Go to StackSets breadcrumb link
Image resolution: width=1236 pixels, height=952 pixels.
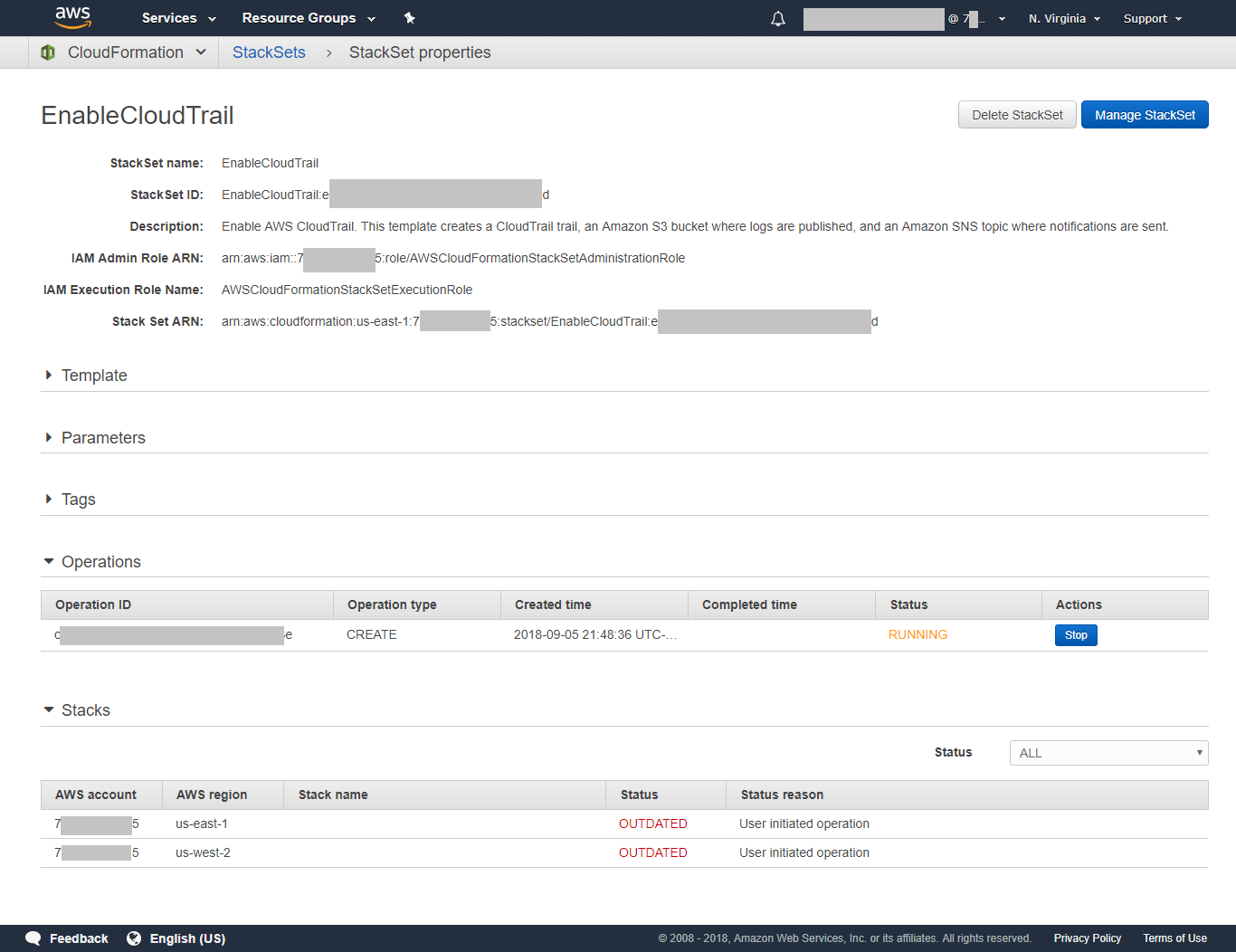tap(269, 52)
